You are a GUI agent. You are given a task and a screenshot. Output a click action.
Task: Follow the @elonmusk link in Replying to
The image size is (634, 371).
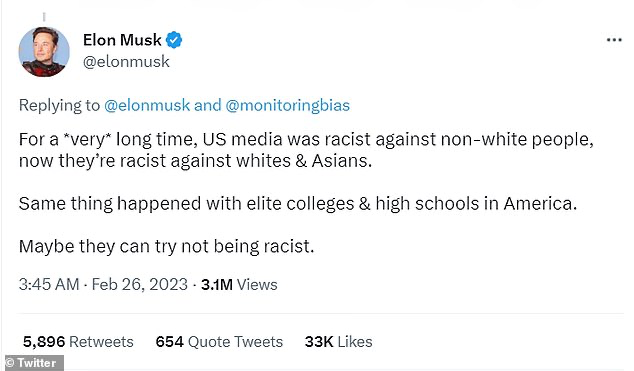tap(147, 105)
